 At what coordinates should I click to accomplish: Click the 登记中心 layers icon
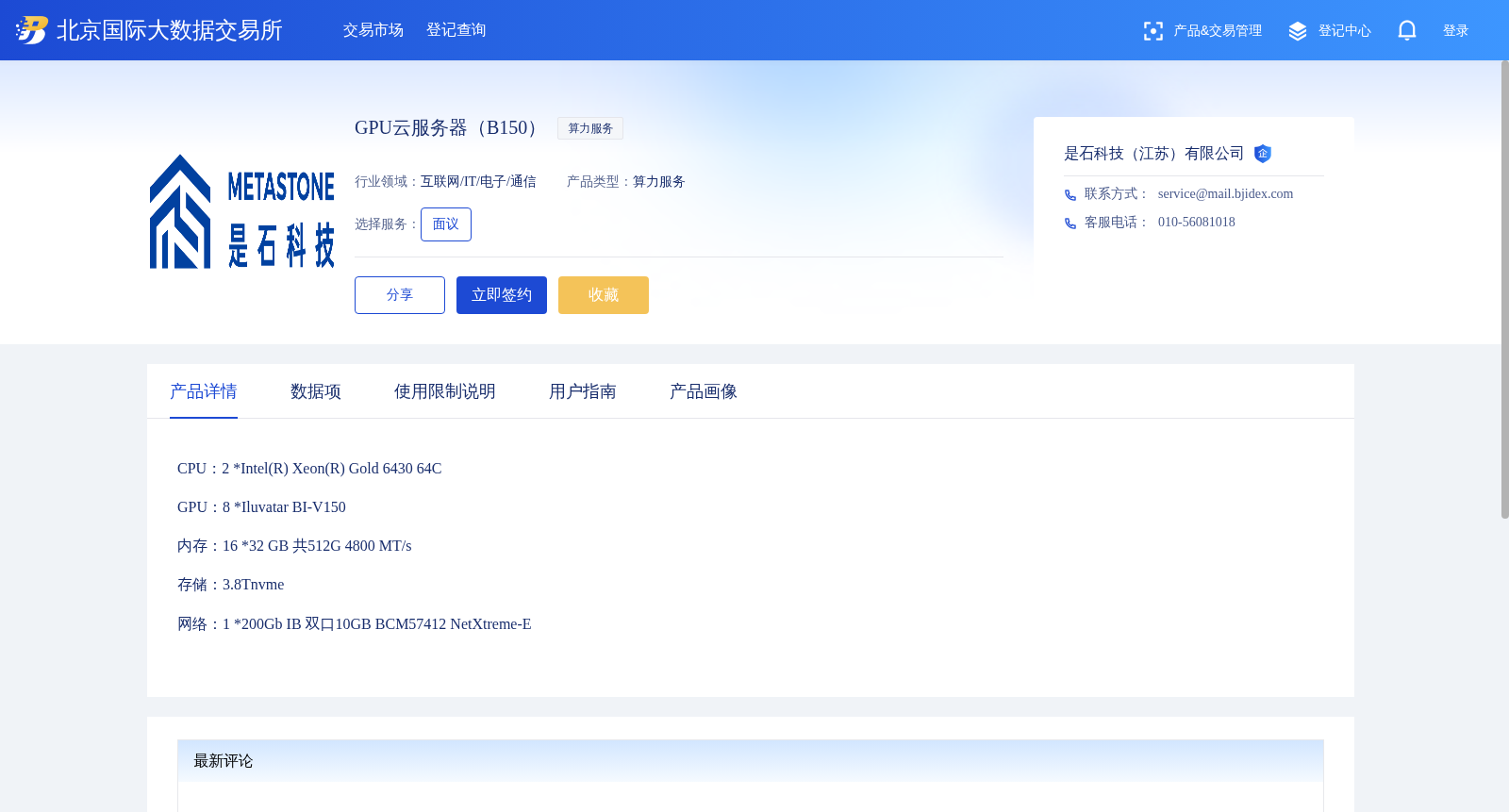pyautogui.click(x=1298, y=31)
